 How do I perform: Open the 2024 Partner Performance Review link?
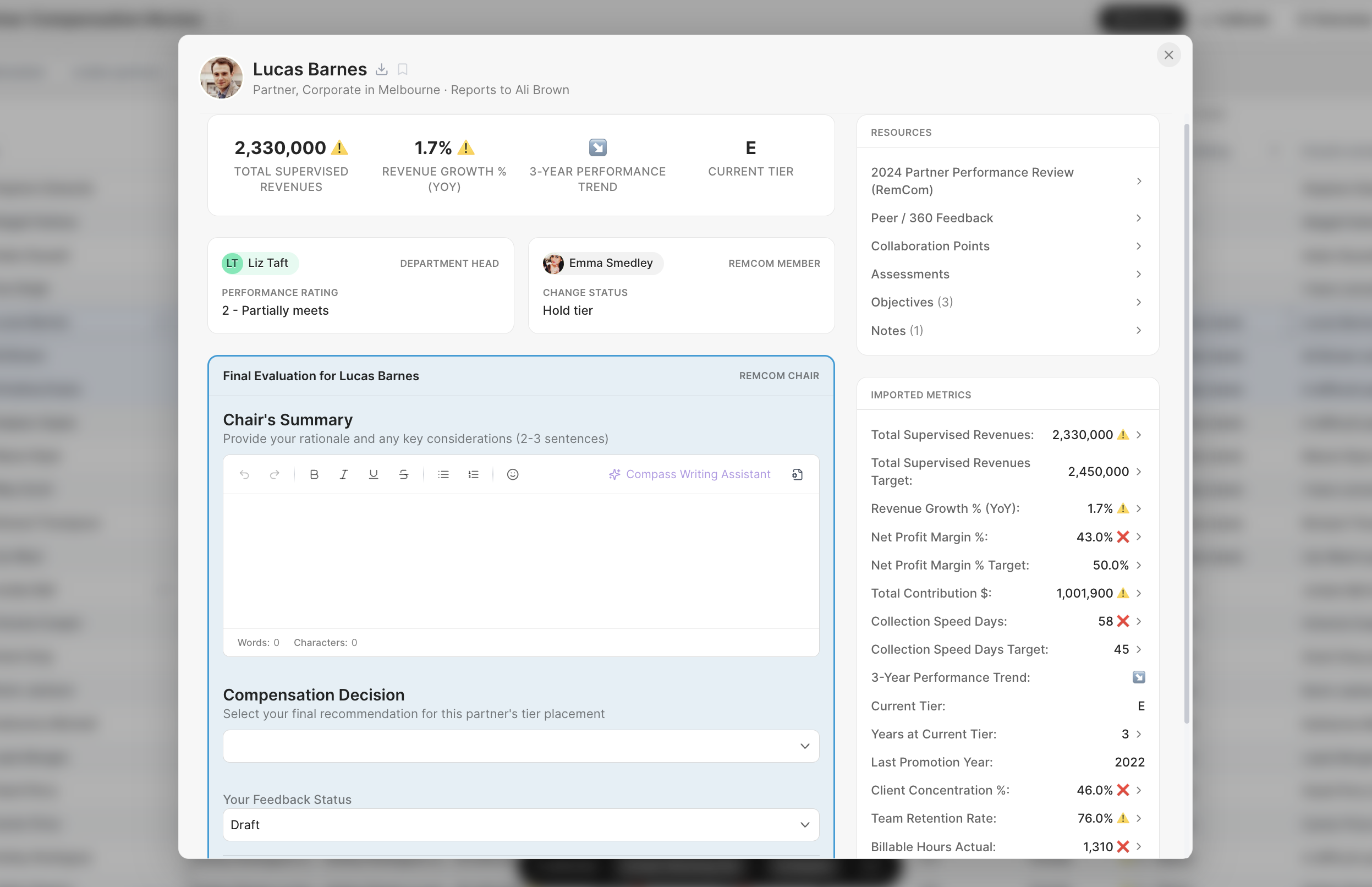click(x=1006, y=181)
